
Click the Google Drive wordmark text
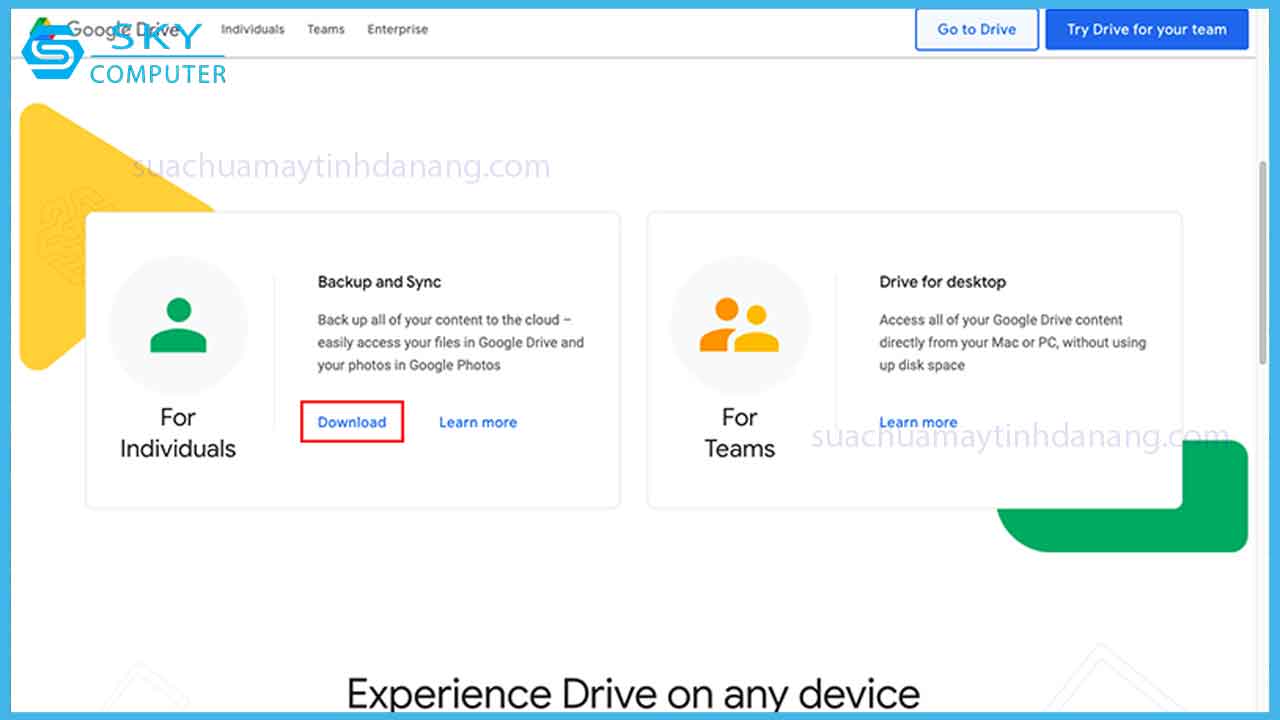pos(125,28)
